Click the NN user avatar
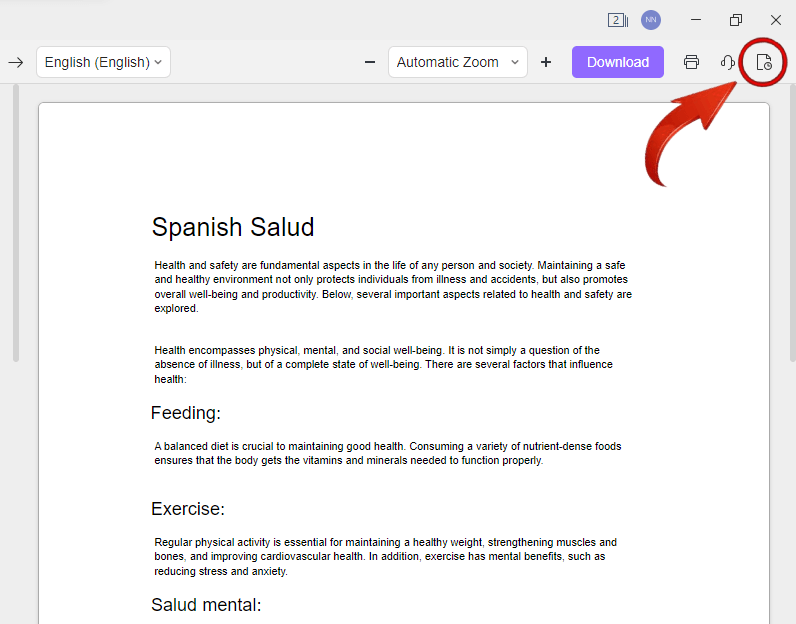The height and width of the screenshot is (624, 796). tap(651, 20)
